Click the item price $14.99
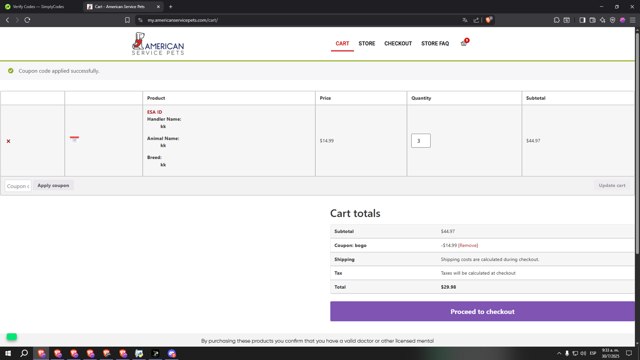The image size is (640, 360). pyautogui.click(x=327, y=141)
